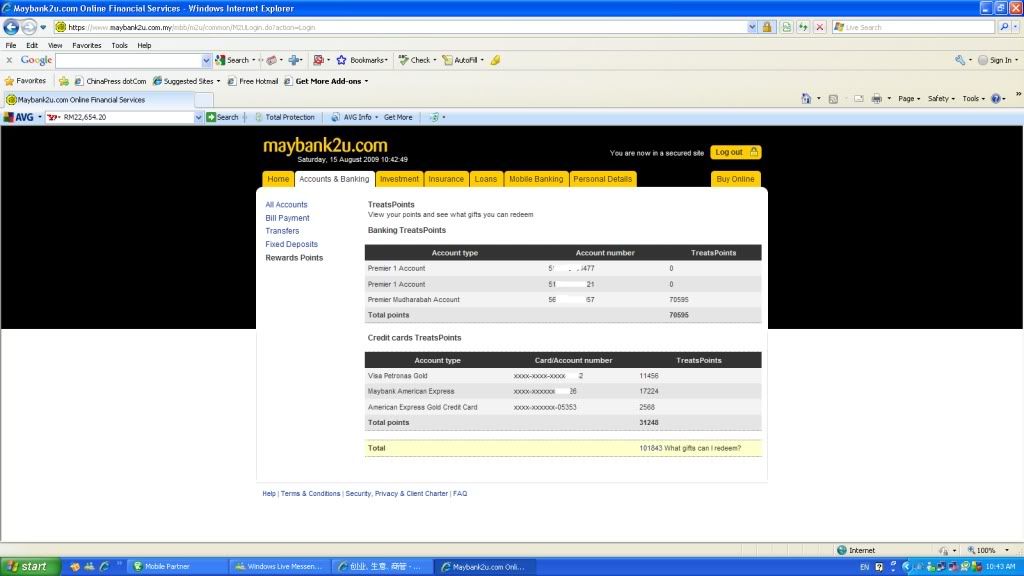Image resolution: width=1024 pixels, height=576 pixels.
Task: Click Sign In on the Google toolbar
Action: click(x=995, y=60)
